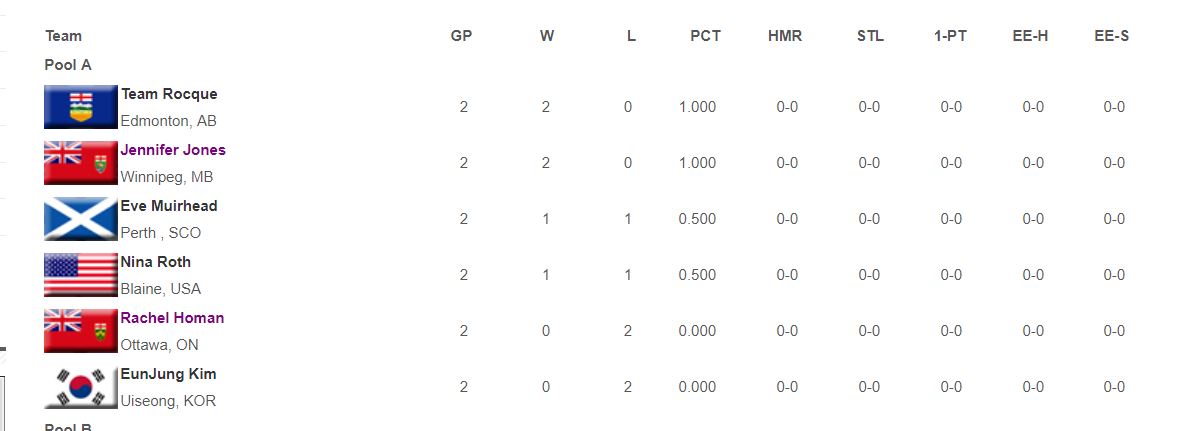
Task: Click the USA flag beside Nina Roth
Action: pos(81,275)
